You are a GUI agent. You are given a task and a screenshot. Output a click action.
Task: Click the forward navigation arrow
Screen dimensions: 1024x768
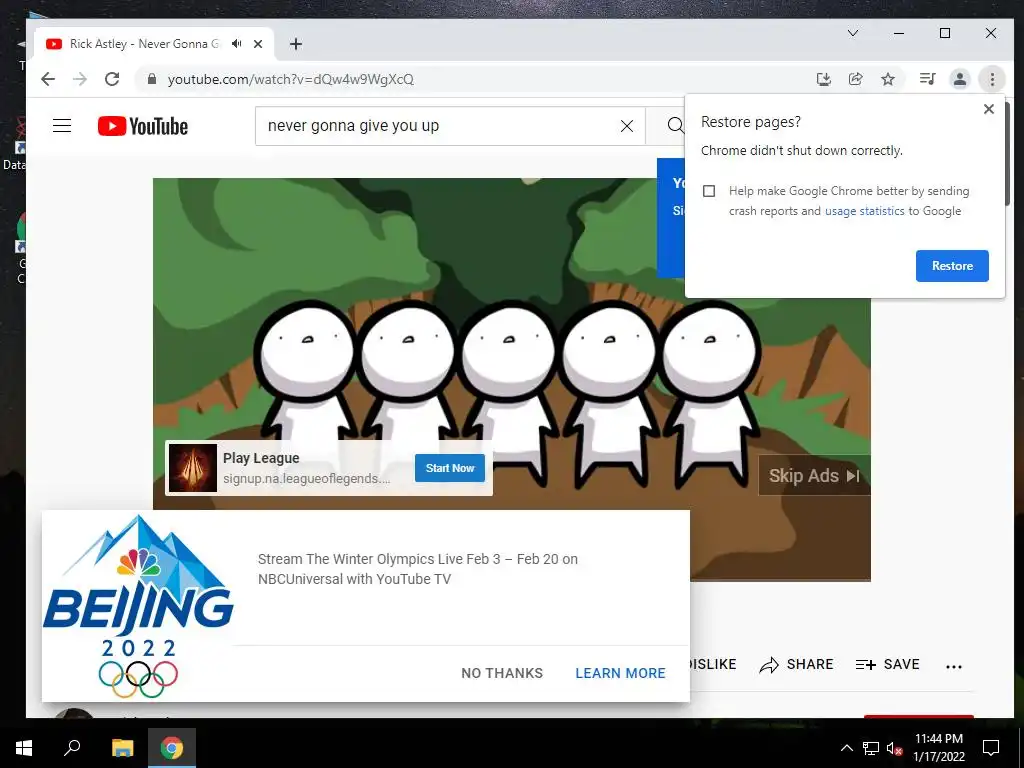[x=80, y=79]
